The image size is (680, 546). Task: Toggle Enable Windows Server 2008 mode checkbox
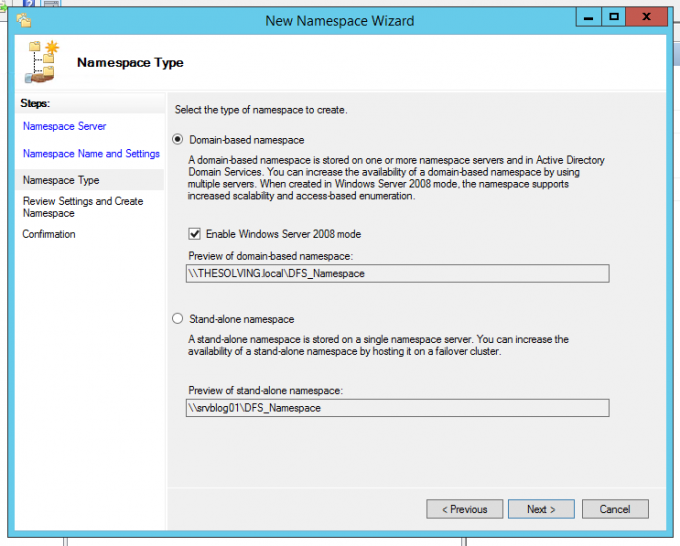(x=195, y=234)
